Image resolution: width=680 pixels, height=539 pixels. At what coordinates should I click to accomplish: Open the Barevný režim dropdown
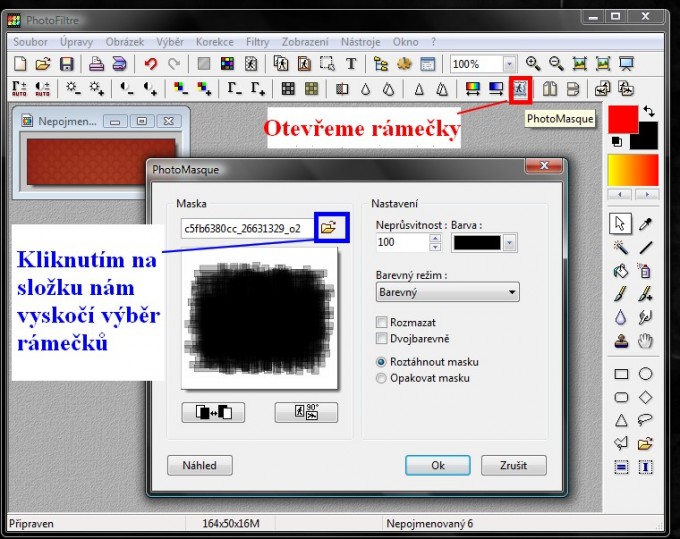(447, 292)
